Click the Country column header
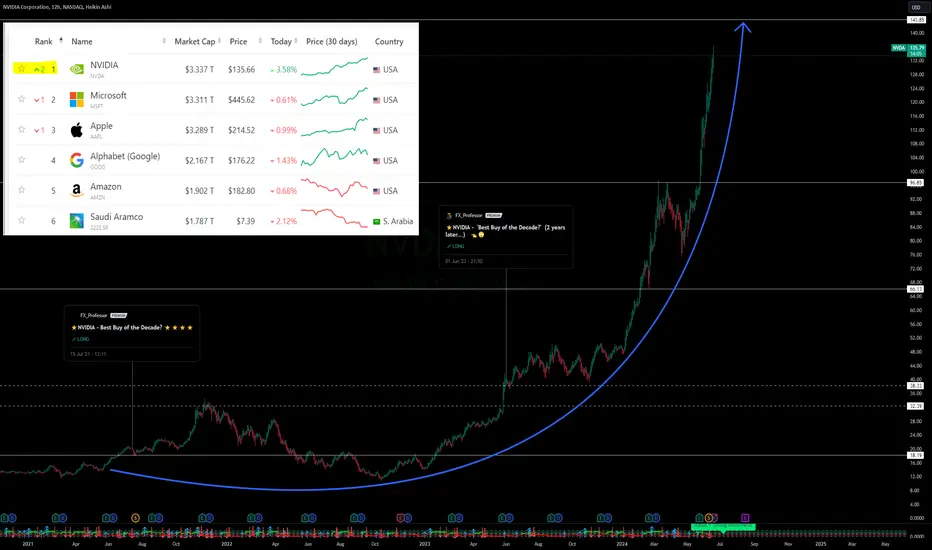The width and height of the screenshot is (932, 550). 389,42
